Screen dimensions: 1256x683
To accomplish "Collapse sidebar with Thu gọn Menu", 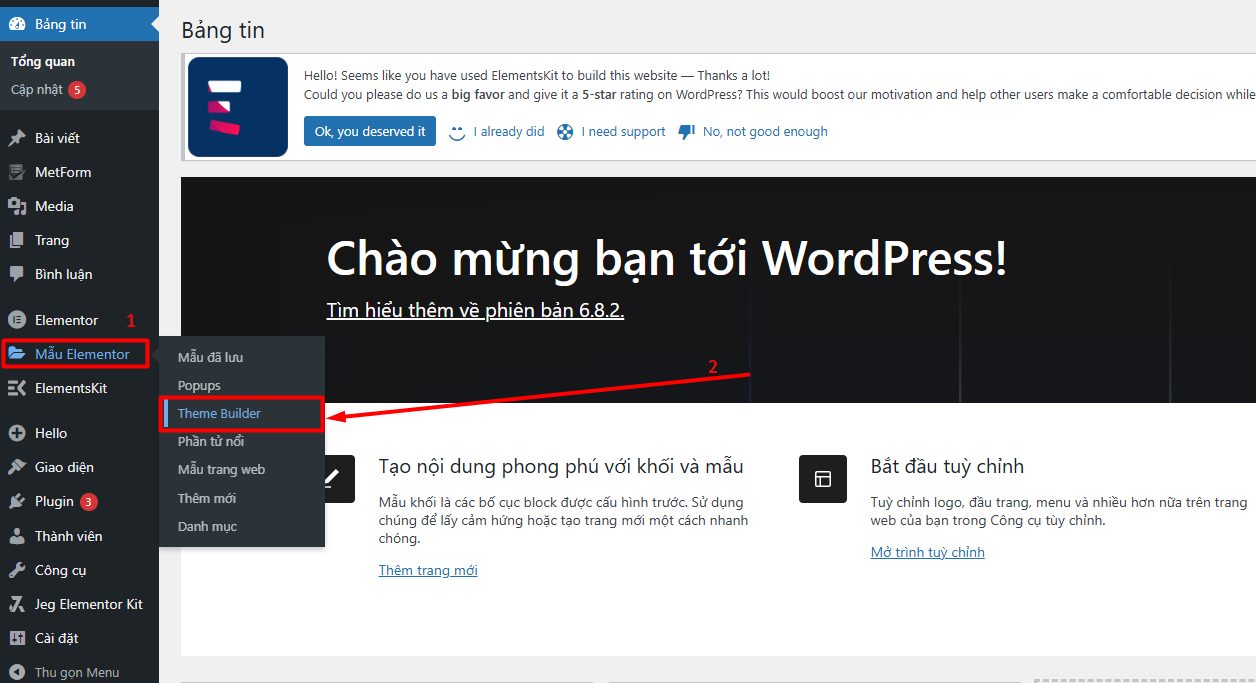I will [x=76, y=672].
